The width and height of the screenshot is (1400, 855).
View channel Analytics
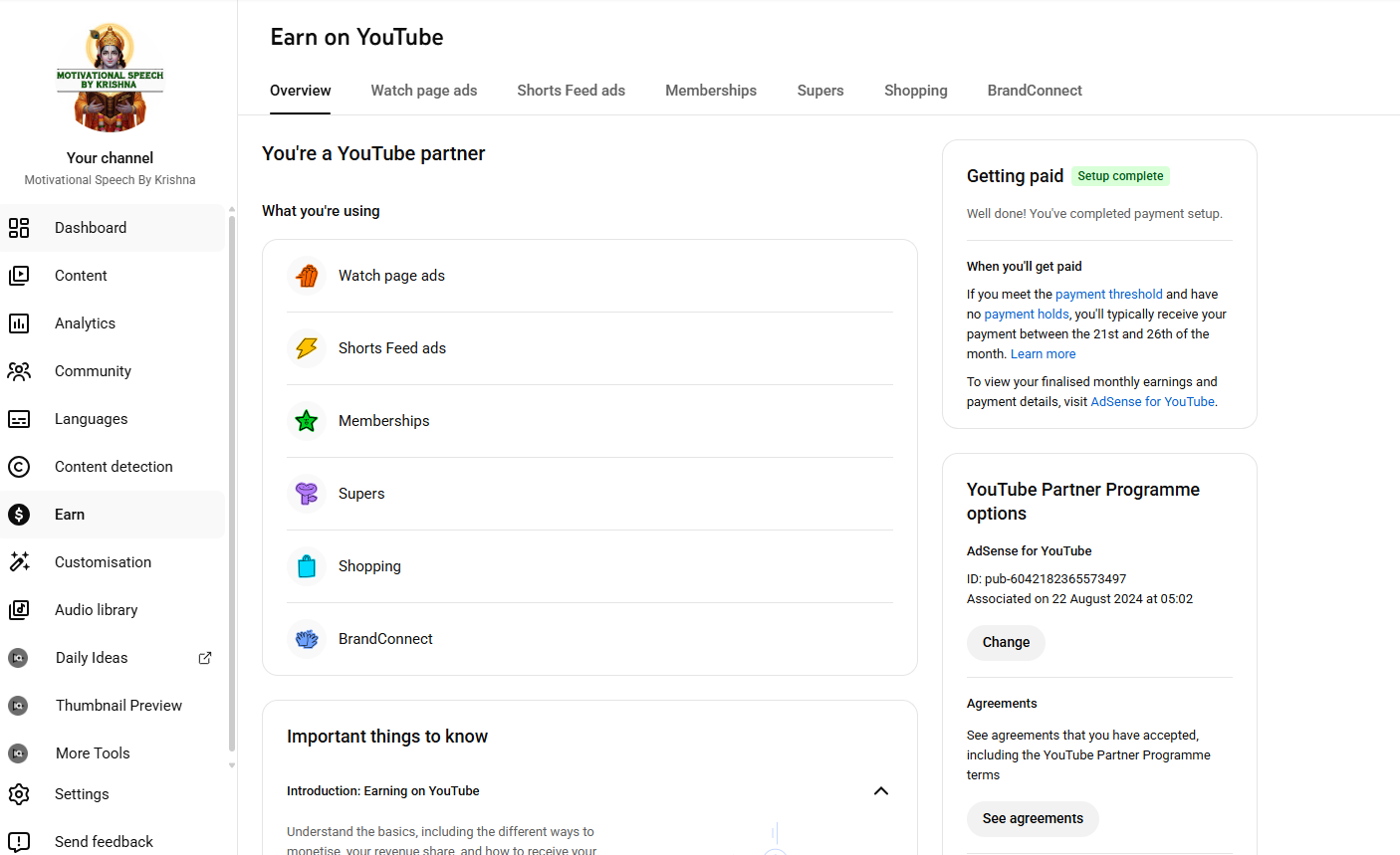85,322
